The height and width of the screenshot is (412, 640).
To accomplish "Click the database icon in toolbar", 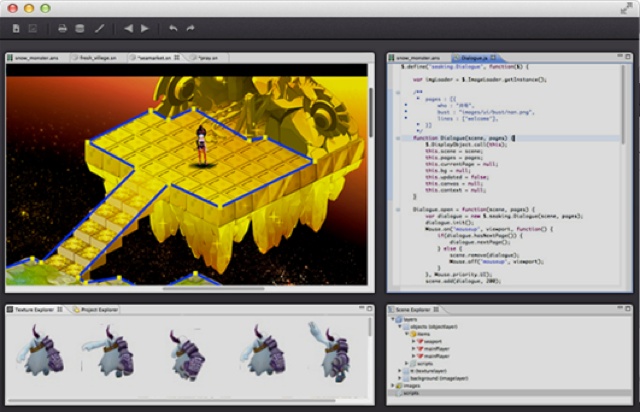I will coord(80,29).
